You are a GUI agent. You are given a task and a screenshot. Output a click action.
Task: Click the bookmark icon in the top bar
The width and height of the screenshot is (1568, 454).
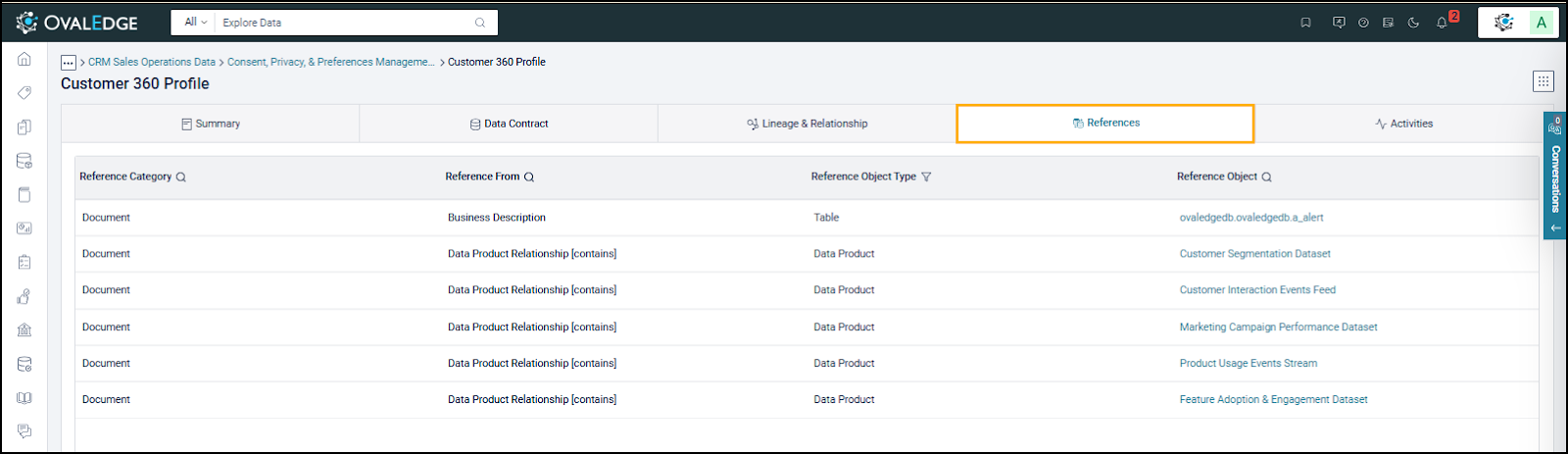(1305, 23)
